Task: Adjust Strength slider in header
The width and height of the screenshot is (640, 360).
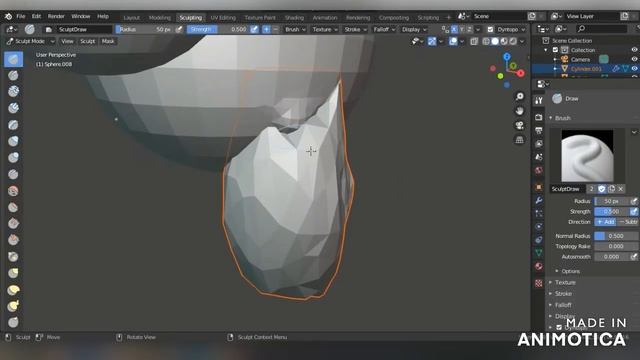Action: [218, 29]
